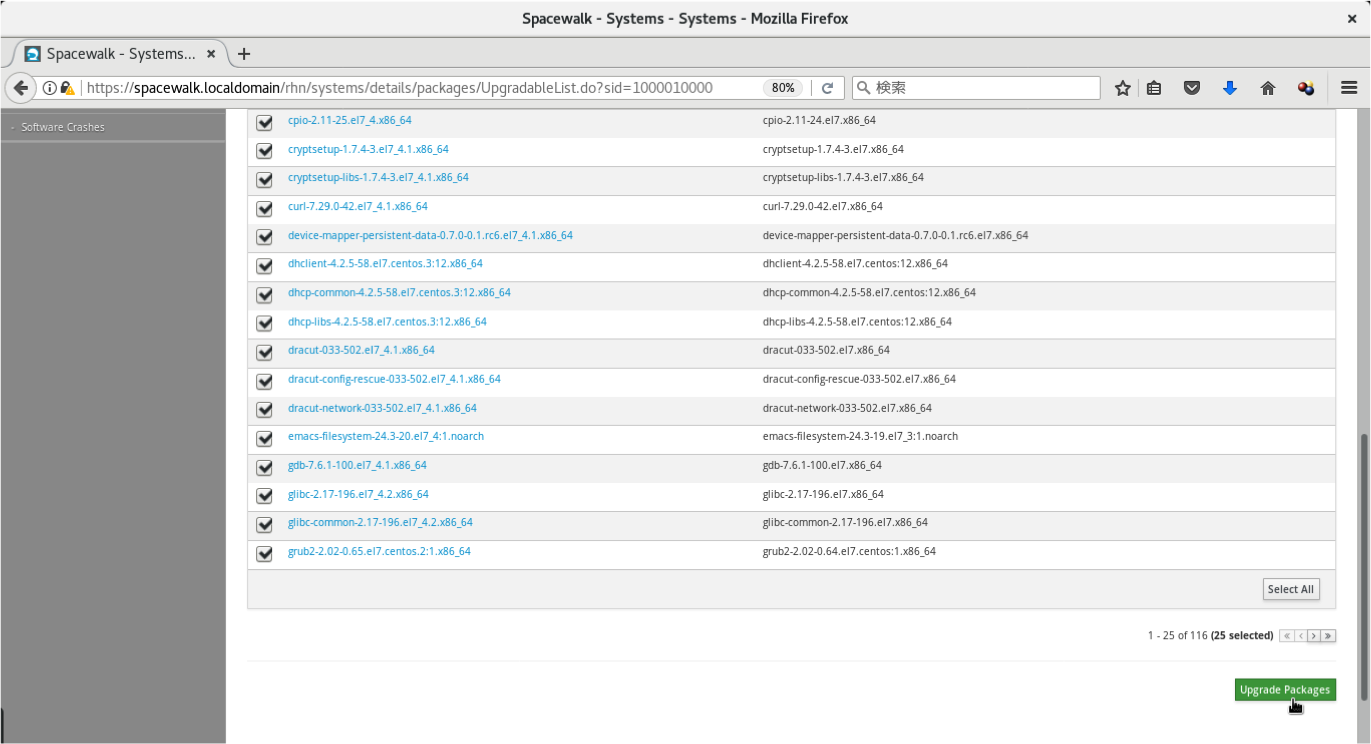Uncheck the gdb-7.6.1-100 package checkbox
This screenshot has height=744, width=1371.
click(x=264, y=467)
